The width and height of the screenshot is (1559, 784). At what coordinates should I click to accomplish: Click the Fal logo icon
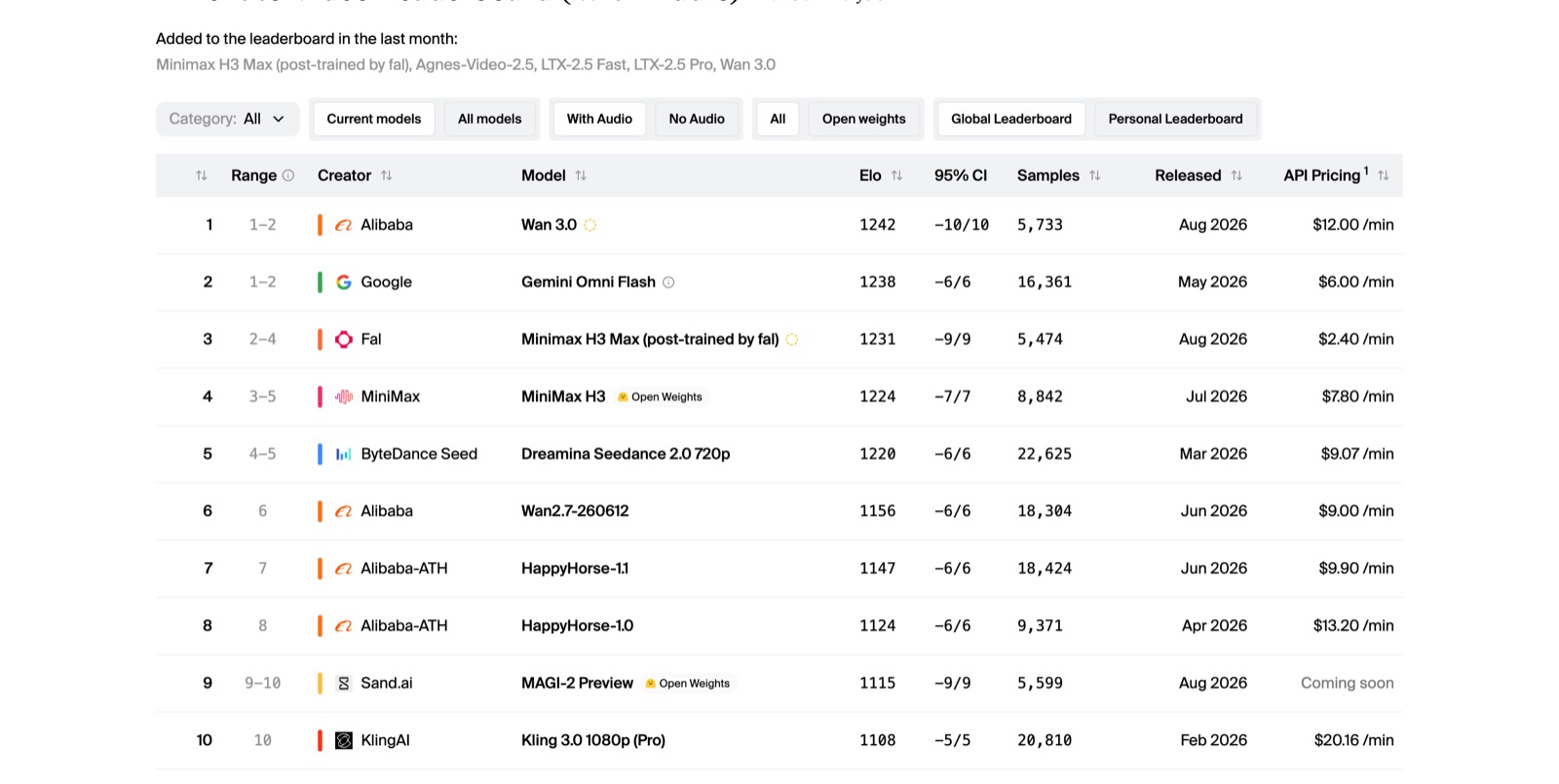pos(343,340)
